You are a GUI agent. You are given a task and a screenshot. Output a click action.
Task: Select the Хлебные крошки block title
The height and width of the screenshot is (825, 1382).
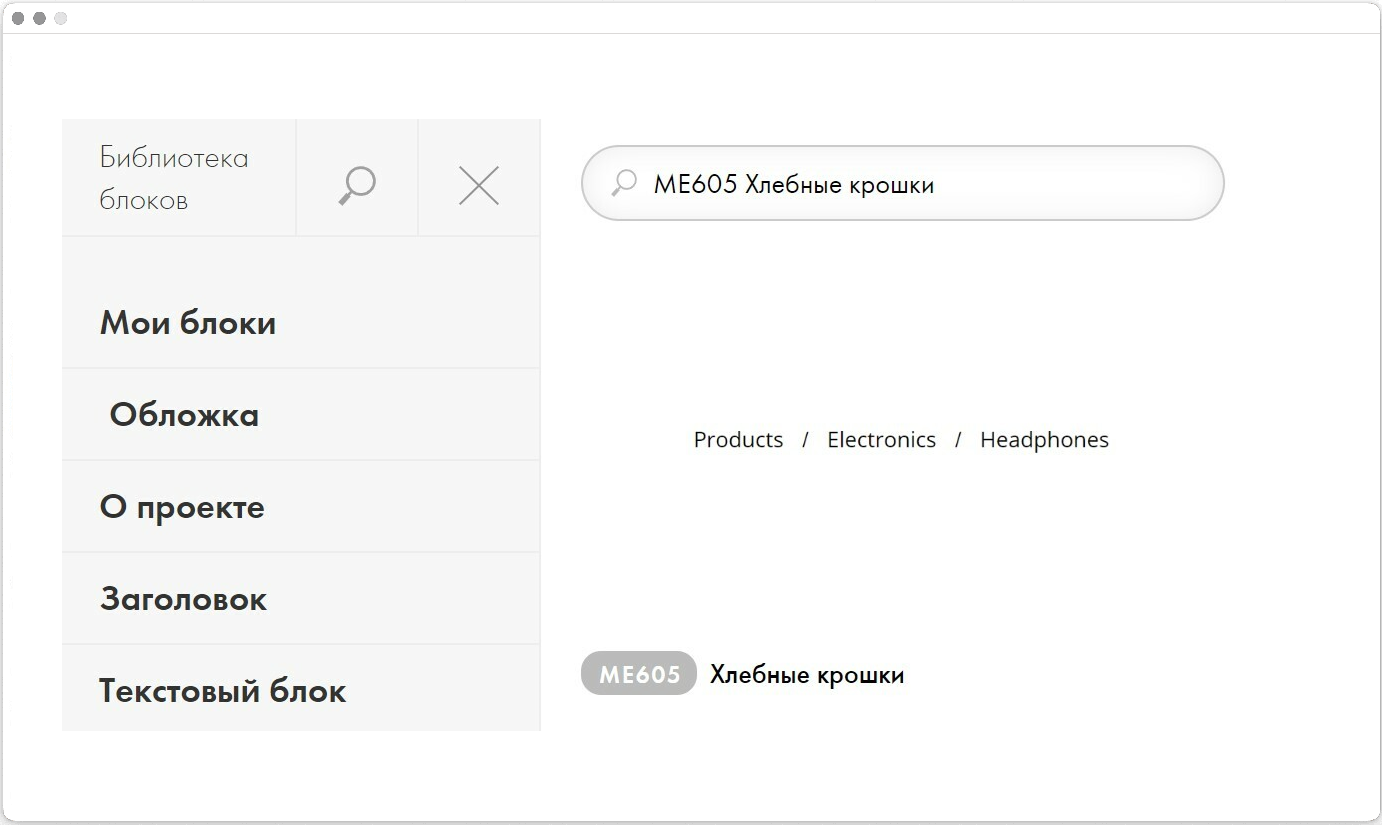[x=807, y=675]
